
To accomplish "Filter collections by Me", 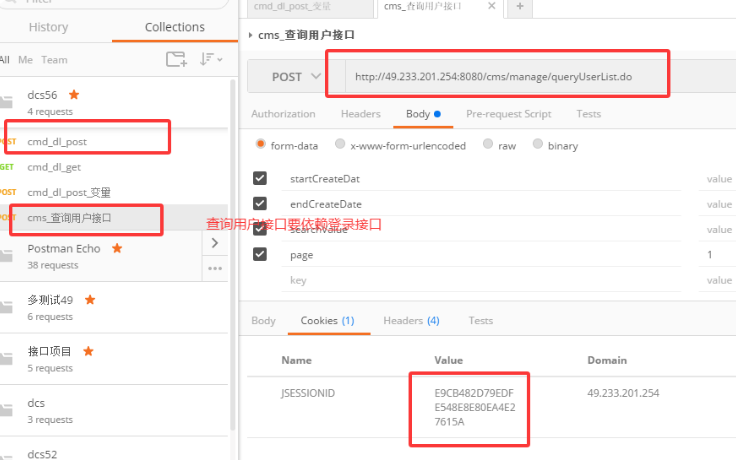I will (x=25, y=60).
